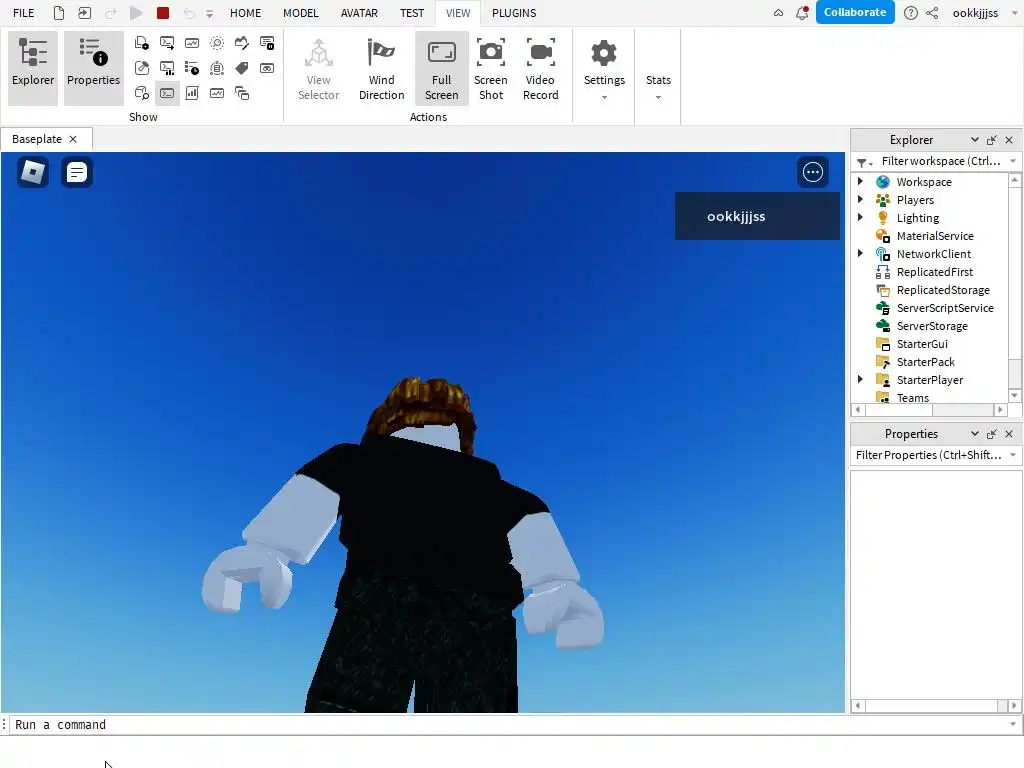Screen dimensions: 1024x768
Task: Toggle the Properties panel from ribbon
Action: [93, 68]
